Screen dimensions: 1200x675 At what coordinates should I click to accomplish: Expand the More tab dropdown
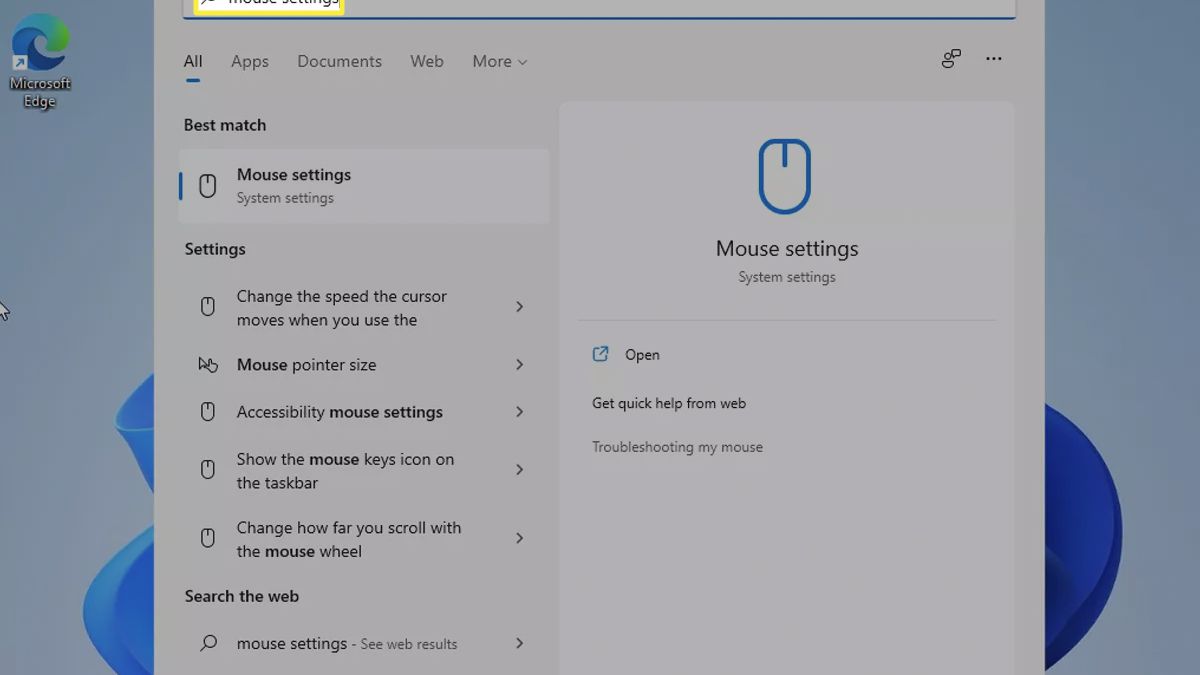coord(499,61)
